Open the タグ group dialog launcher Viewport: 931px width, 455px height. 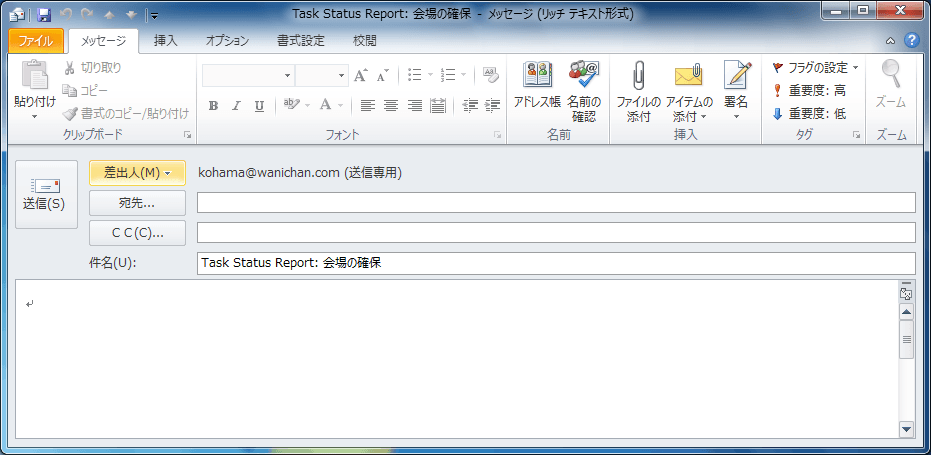(856, 135)
